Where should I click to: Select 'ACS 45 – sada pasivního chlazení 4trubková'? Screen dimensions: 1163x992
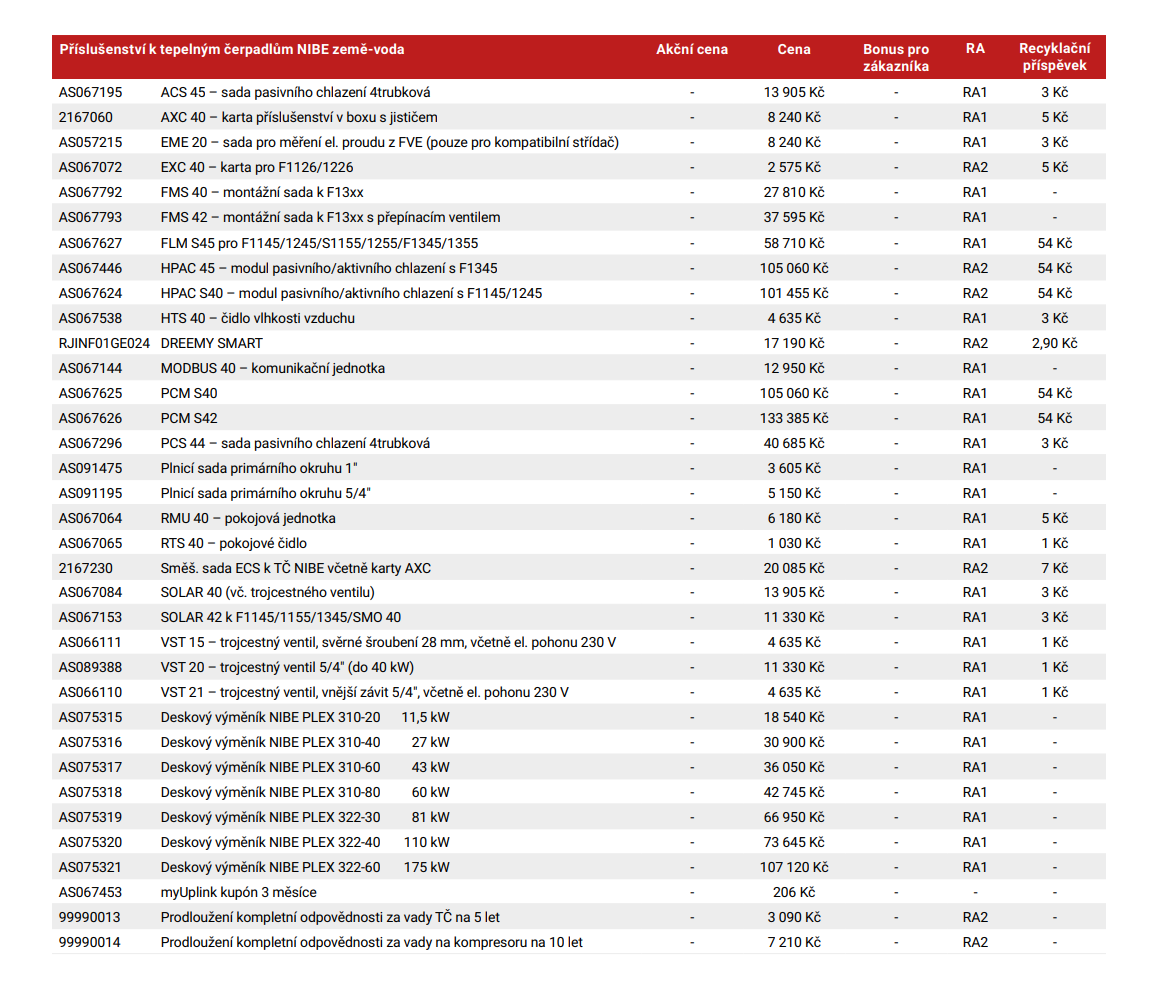295,93
